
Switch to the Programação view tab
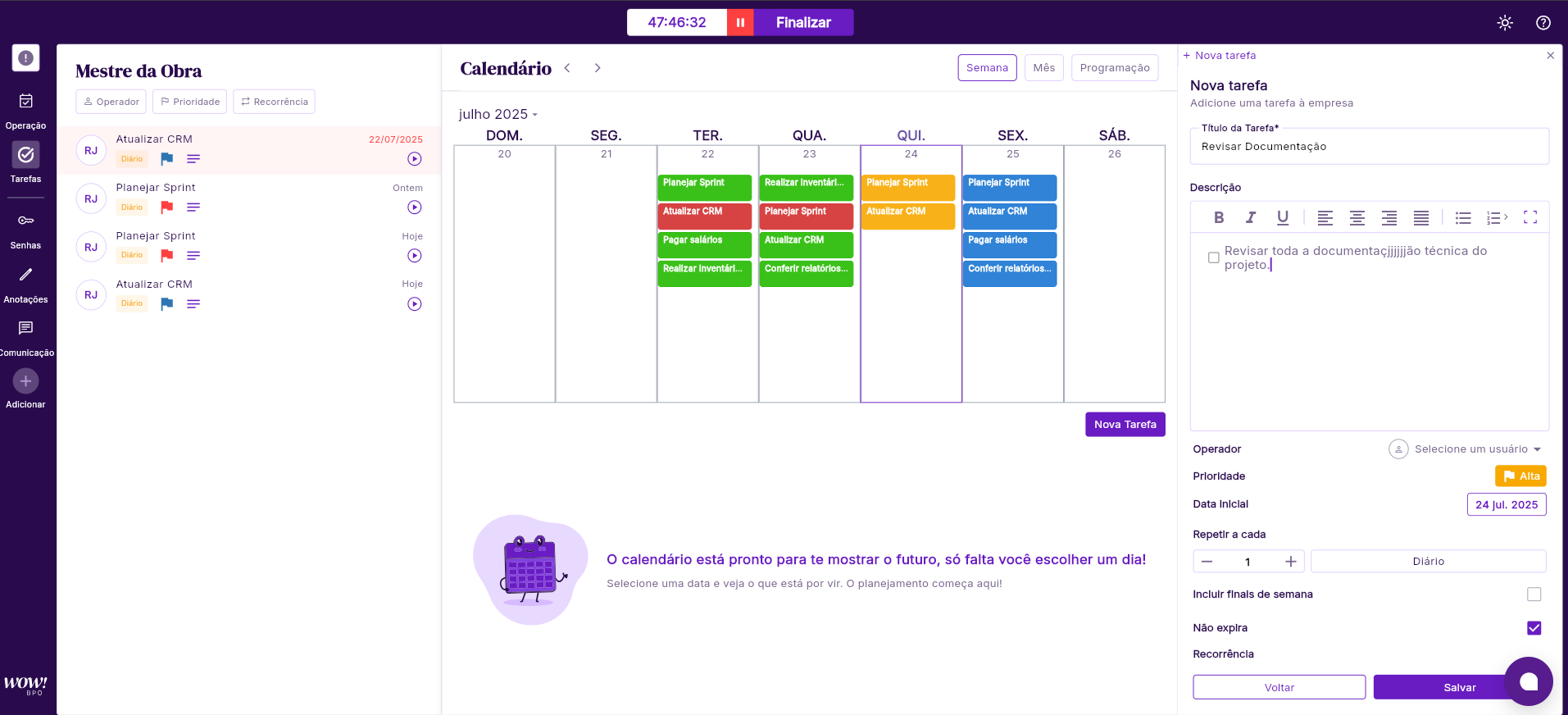[x=1114, y=68]
